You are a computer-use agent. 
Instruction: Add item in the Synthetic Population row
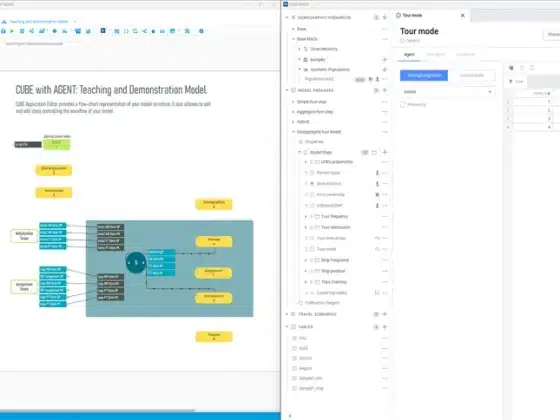(x=385, y=70)
